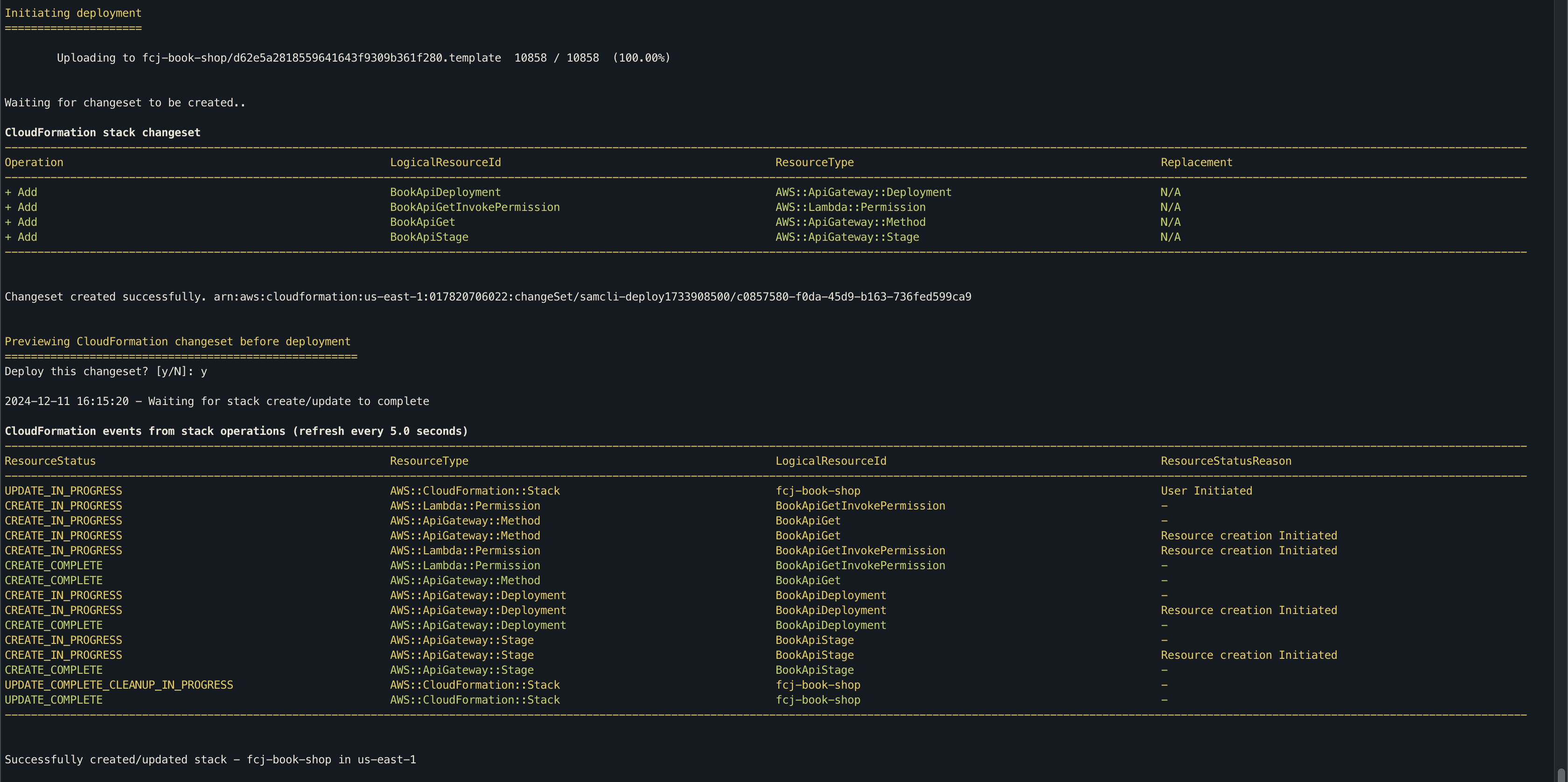Click 'AWS::Lambda::Permission' in changeset table

(x=850, y=208)
